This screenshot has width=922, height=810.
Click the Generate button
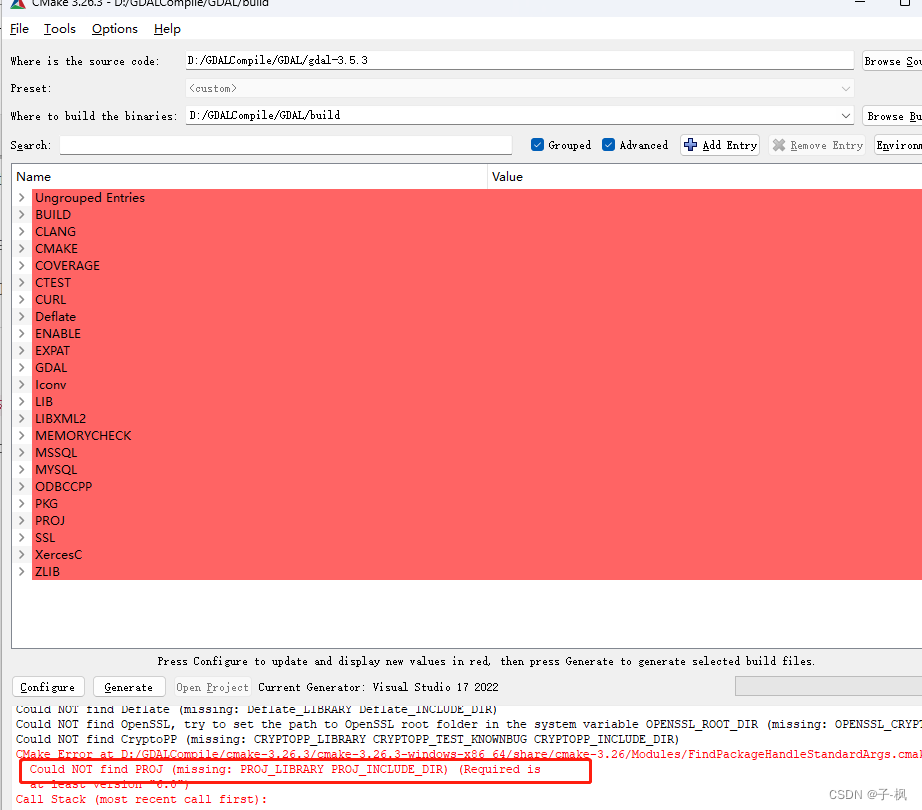(128, 687)
